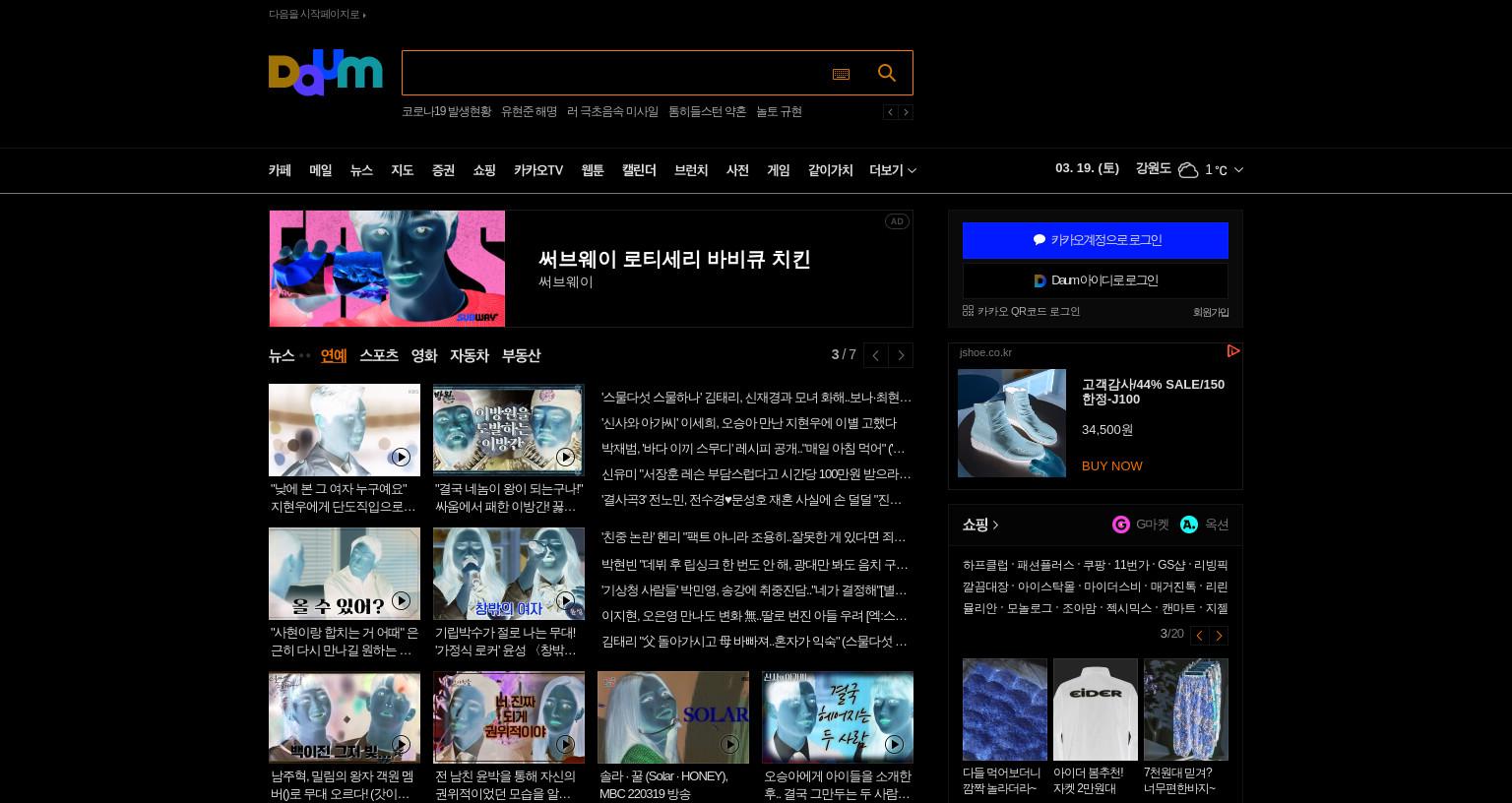Switch to the 자동차 news tab

point(470,355)
